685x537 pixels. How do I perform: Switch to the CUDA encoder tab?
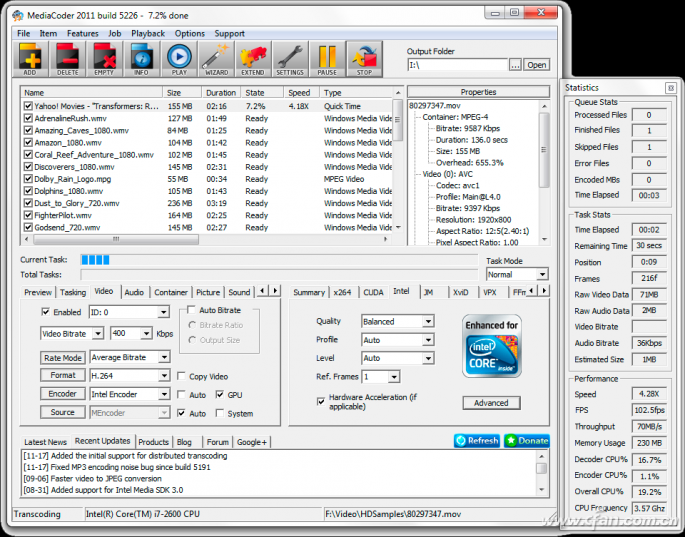pyautogui.click(x=373, y=292)
